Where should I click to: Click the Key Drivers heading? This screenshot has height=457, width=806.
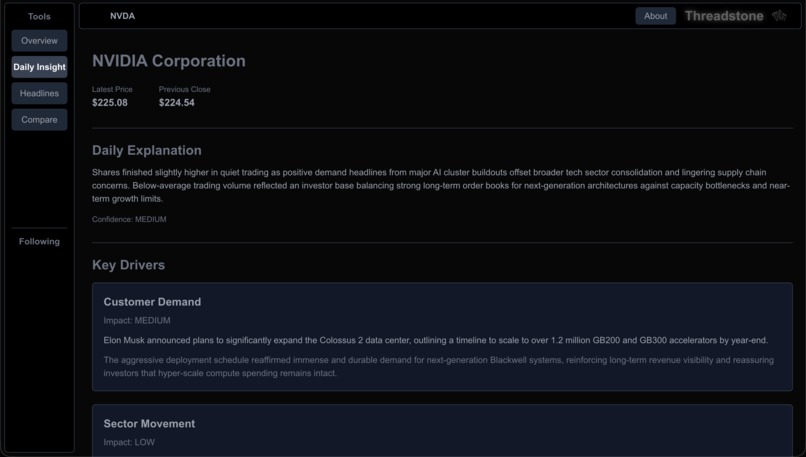pos(129,265)
